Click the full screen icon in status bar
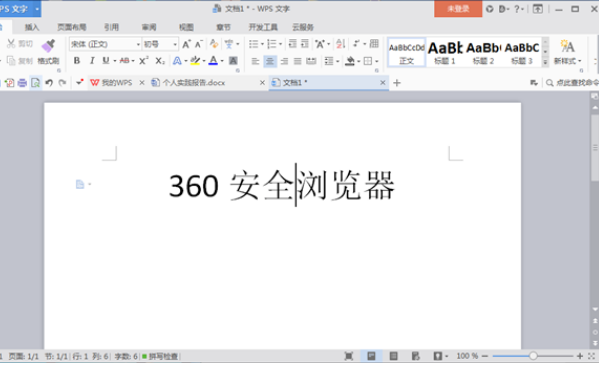Screen dimensions: 599x368 (348, 356)
